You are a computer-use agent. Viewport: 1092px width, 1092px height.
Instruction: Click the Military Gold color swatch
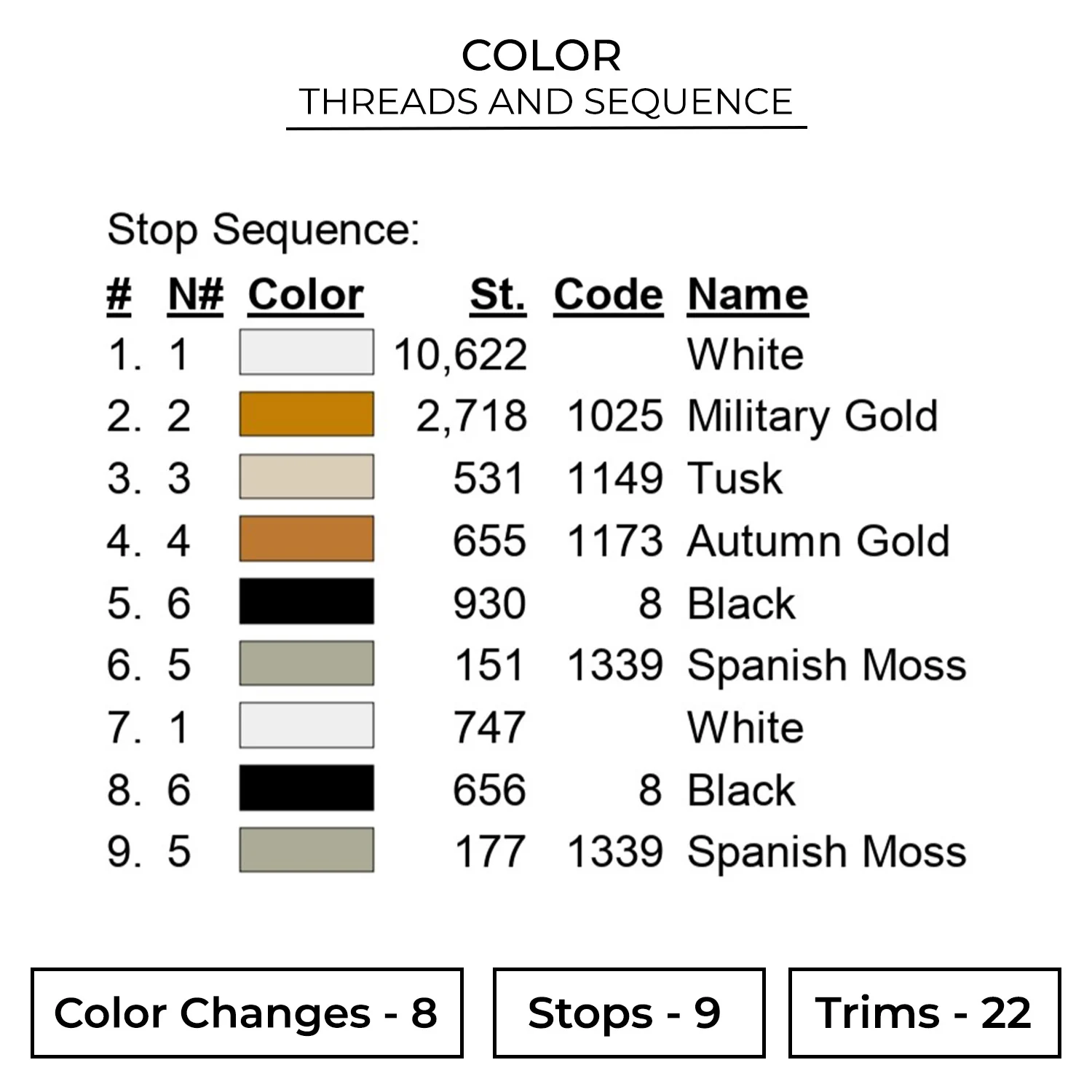click(306, 414)
